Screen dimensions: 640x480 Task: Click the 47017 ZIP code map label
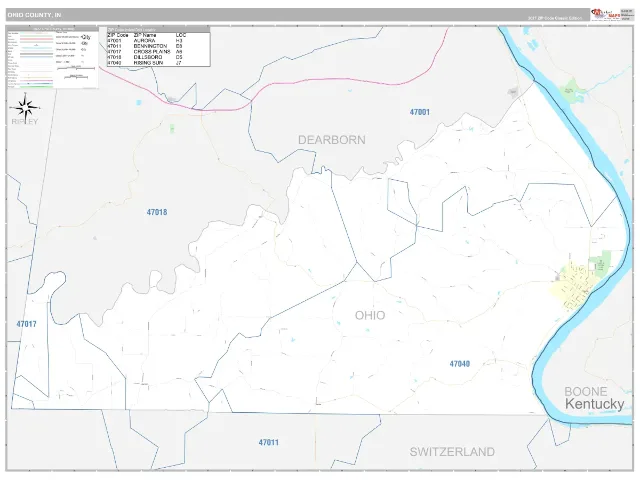coord(27,324)
